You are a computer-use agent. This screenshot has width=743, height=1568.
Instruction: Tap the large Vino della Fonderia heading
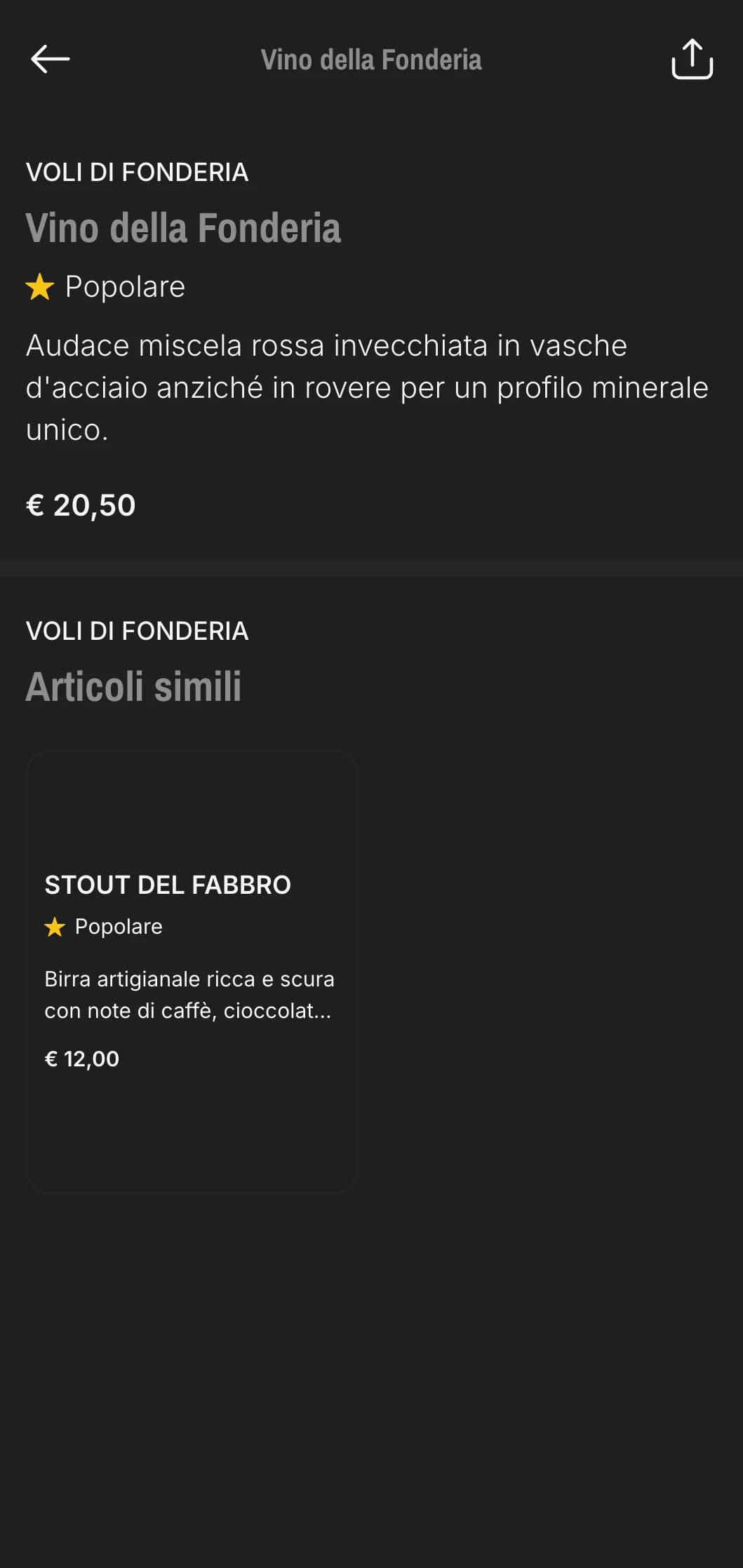click(183, 228)
